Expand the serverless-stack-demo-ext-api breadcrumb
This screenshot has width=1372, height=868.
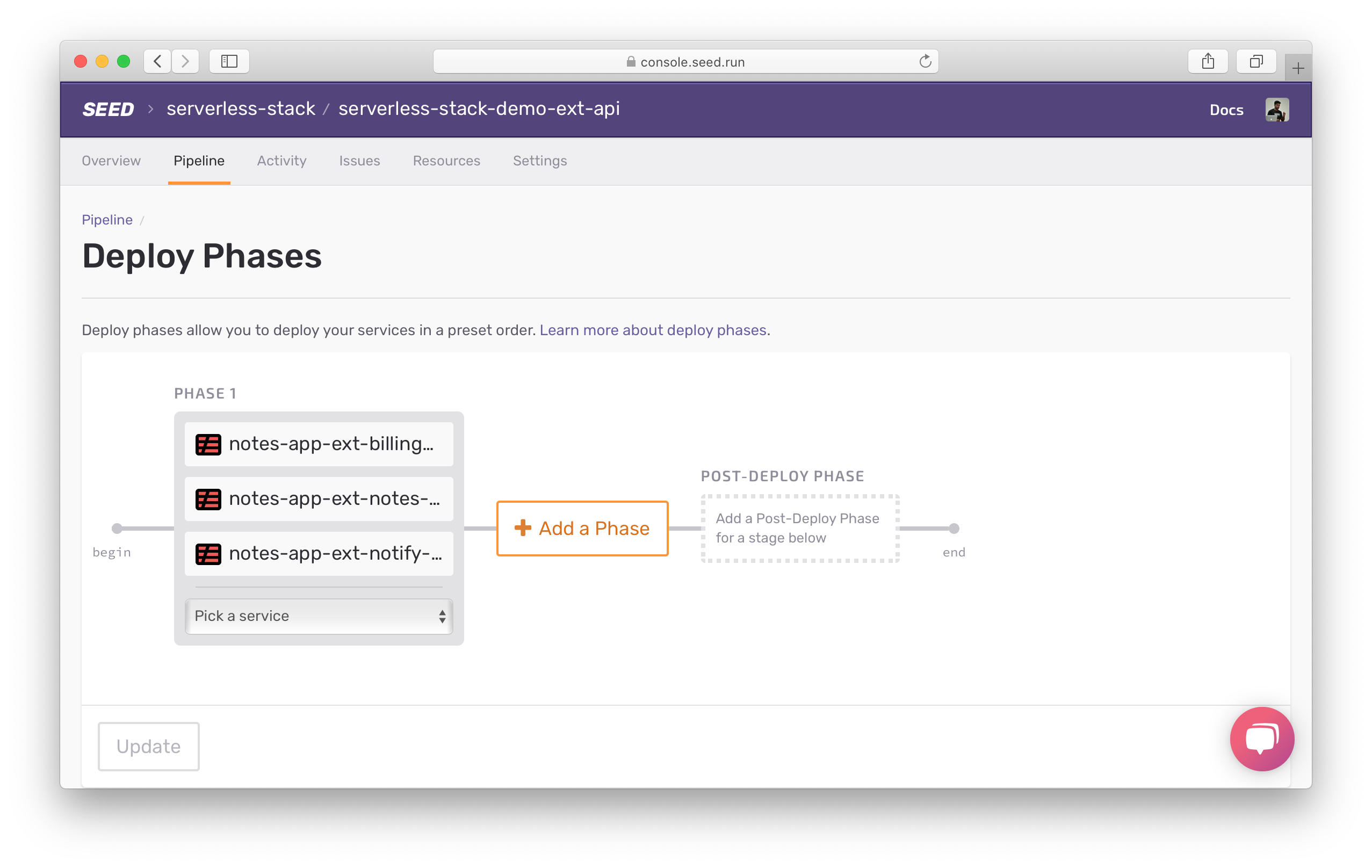[x=479, y=109]
